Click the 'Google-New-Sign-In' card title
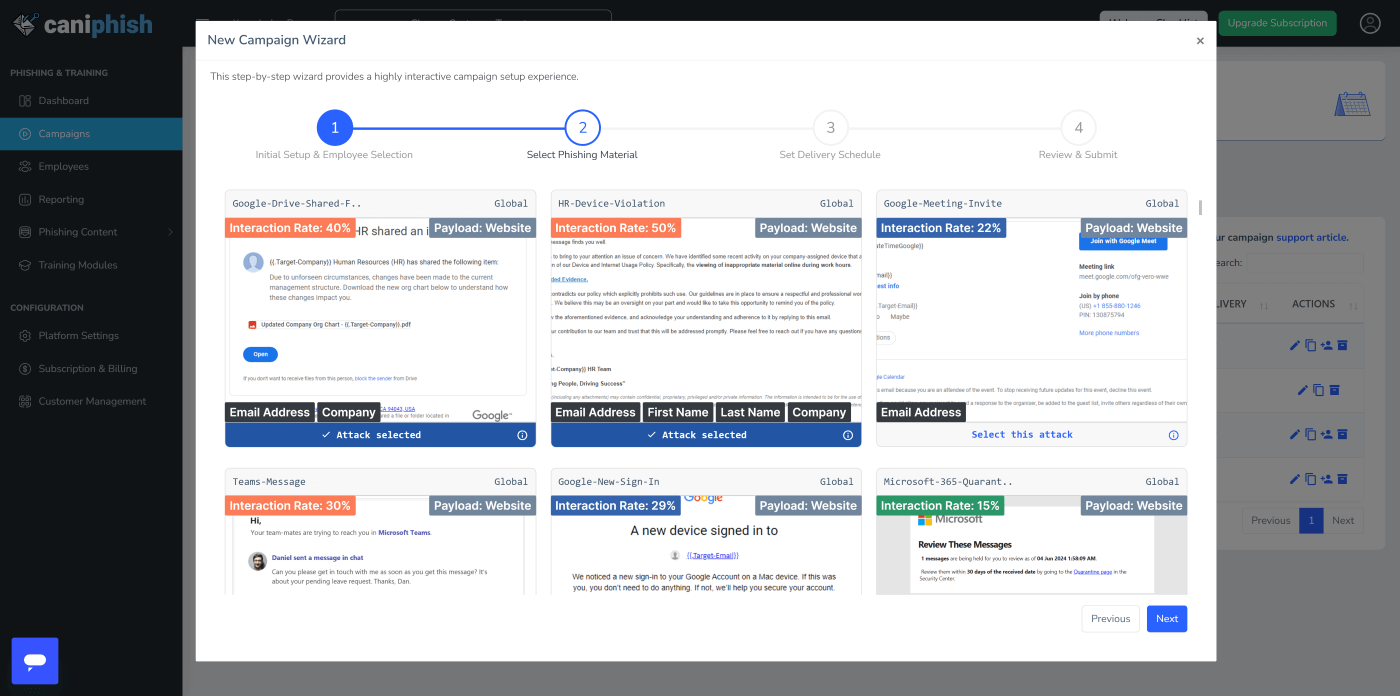The width and height of the screenshot is (1400, 696). [610, 482]
